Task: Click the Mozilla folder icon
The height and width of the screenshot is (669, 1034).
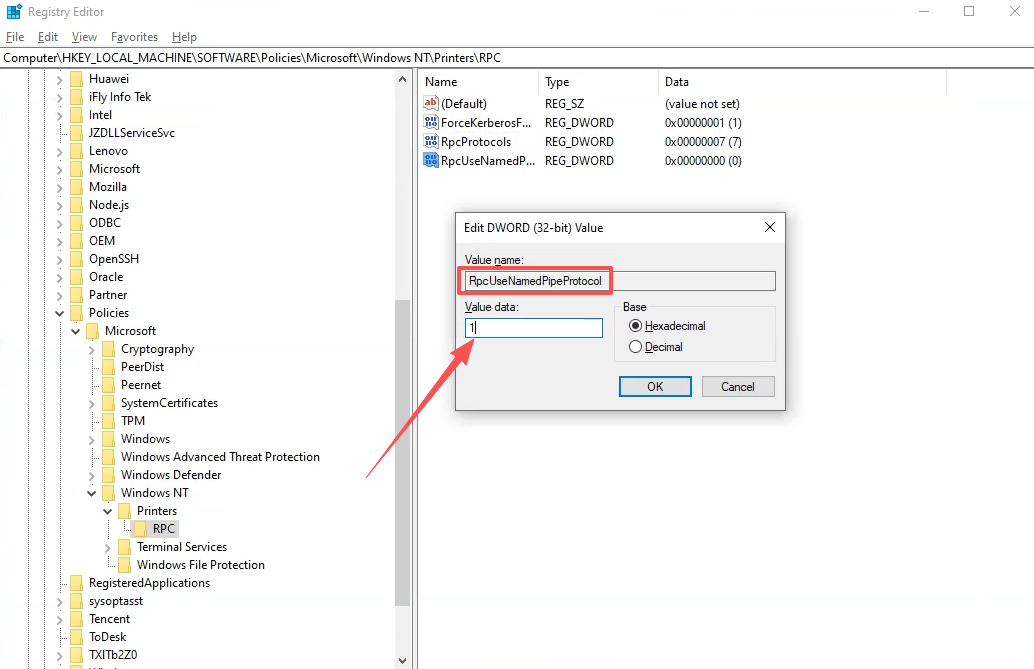Action: 76,187
